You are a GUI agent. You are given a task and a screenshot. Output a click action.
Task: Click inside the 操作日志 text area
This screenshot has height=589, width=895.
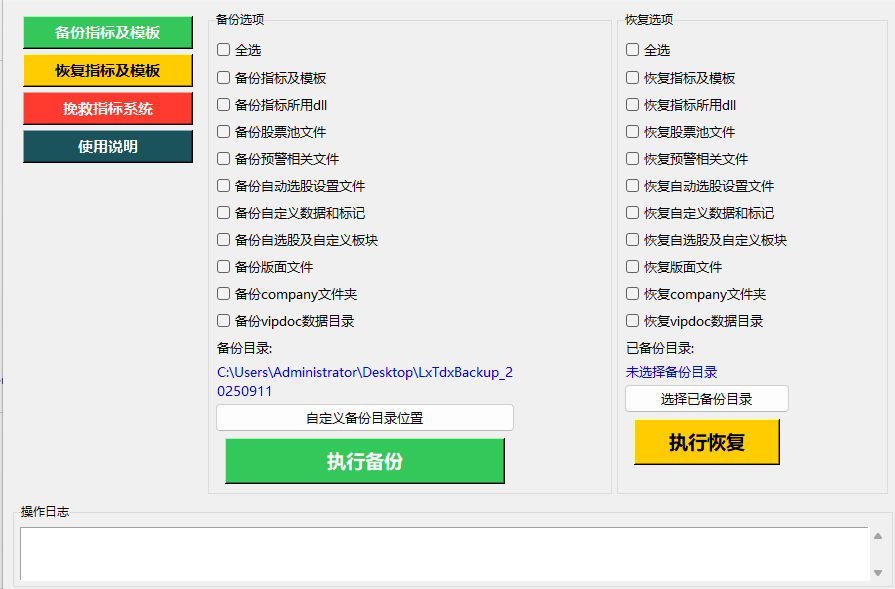point(440,553)
